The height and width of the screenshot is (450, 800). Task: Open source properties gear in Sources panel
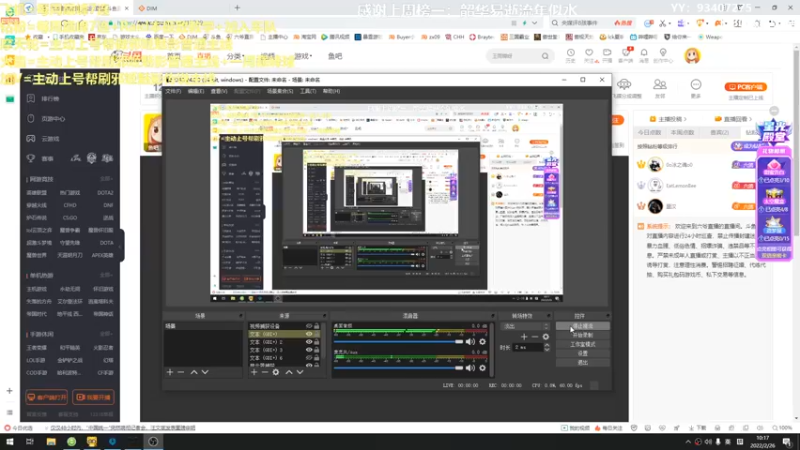(276, 372)
